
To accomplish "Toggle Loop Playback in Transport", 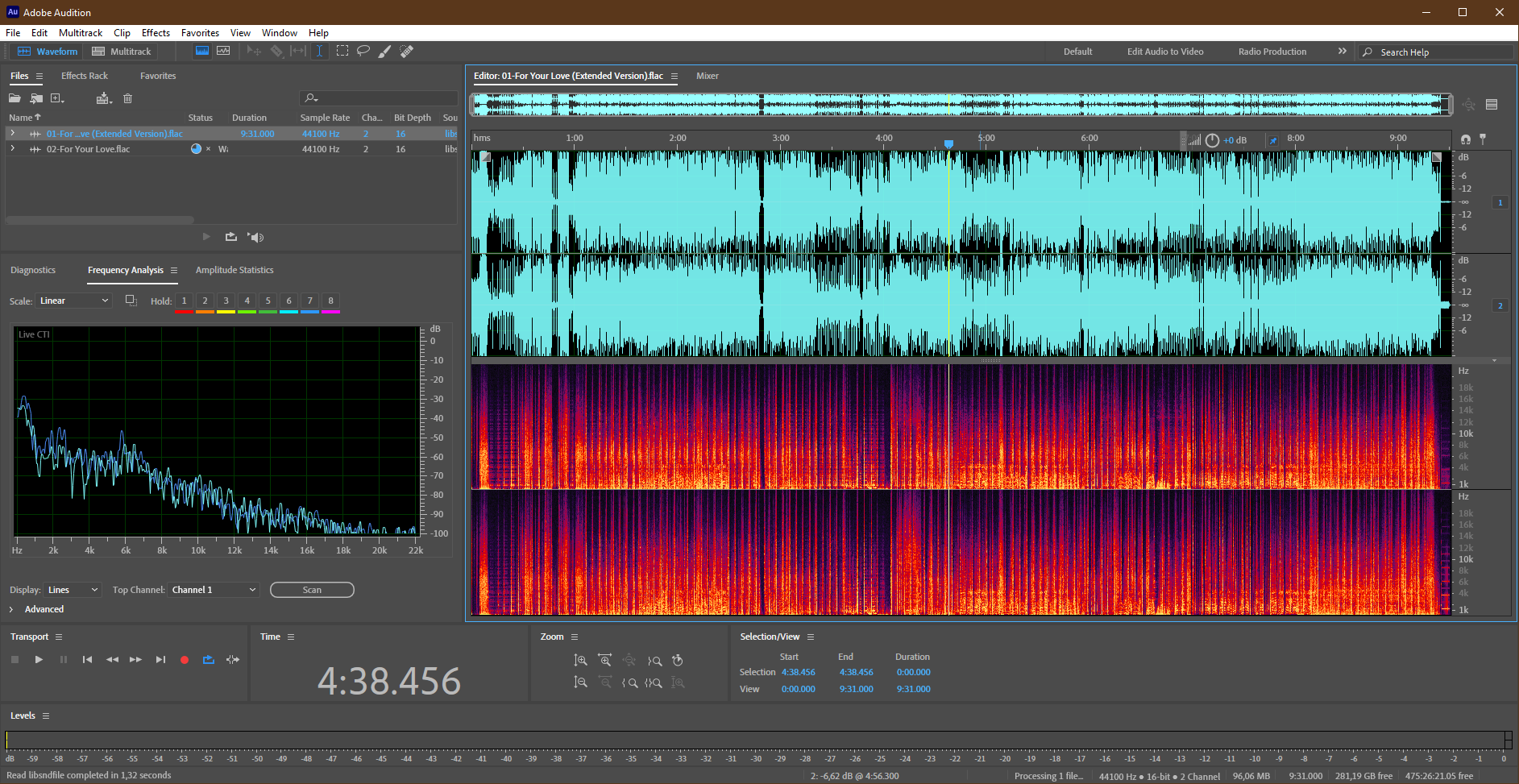I will click(209, 659).
